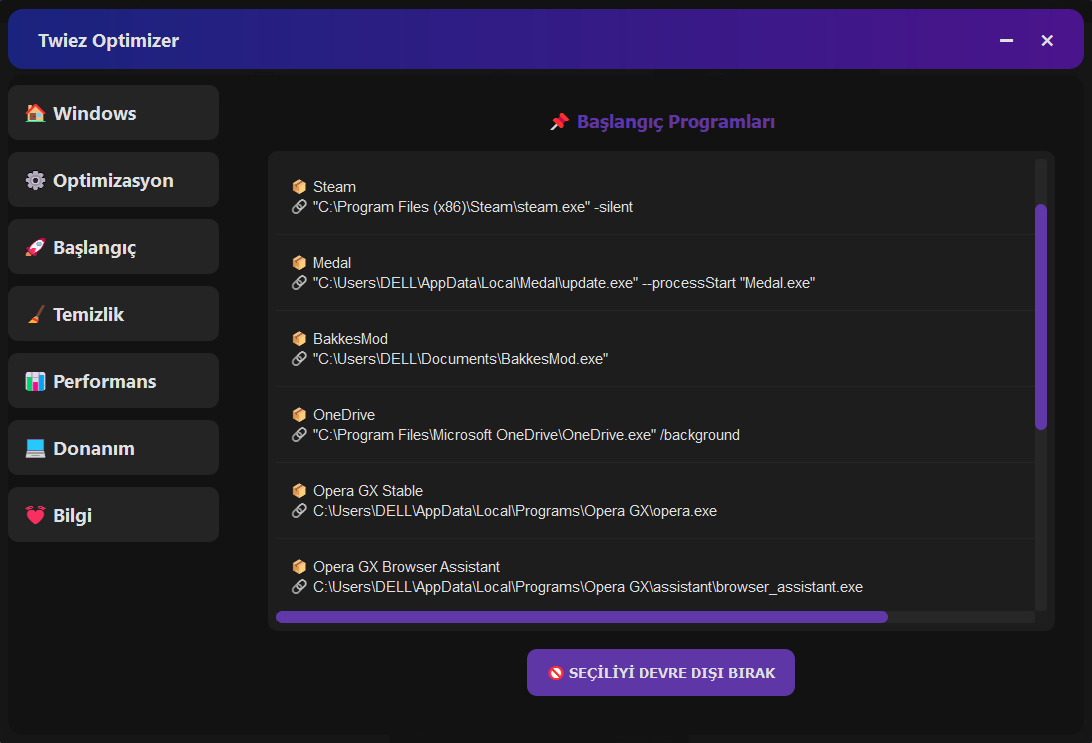Select the OneDrive startup entry name

344,414
